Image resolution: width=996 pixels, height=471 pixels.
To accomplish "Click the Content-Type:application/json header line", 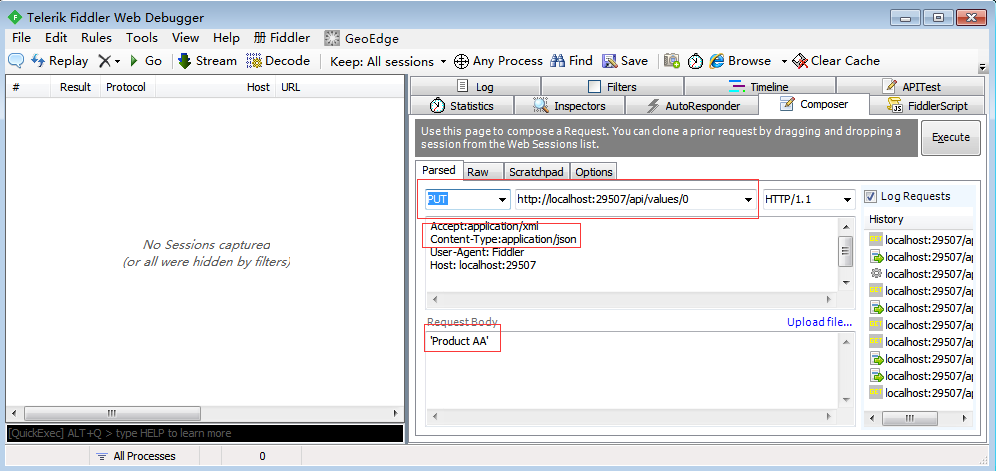I will coord(504,239).
